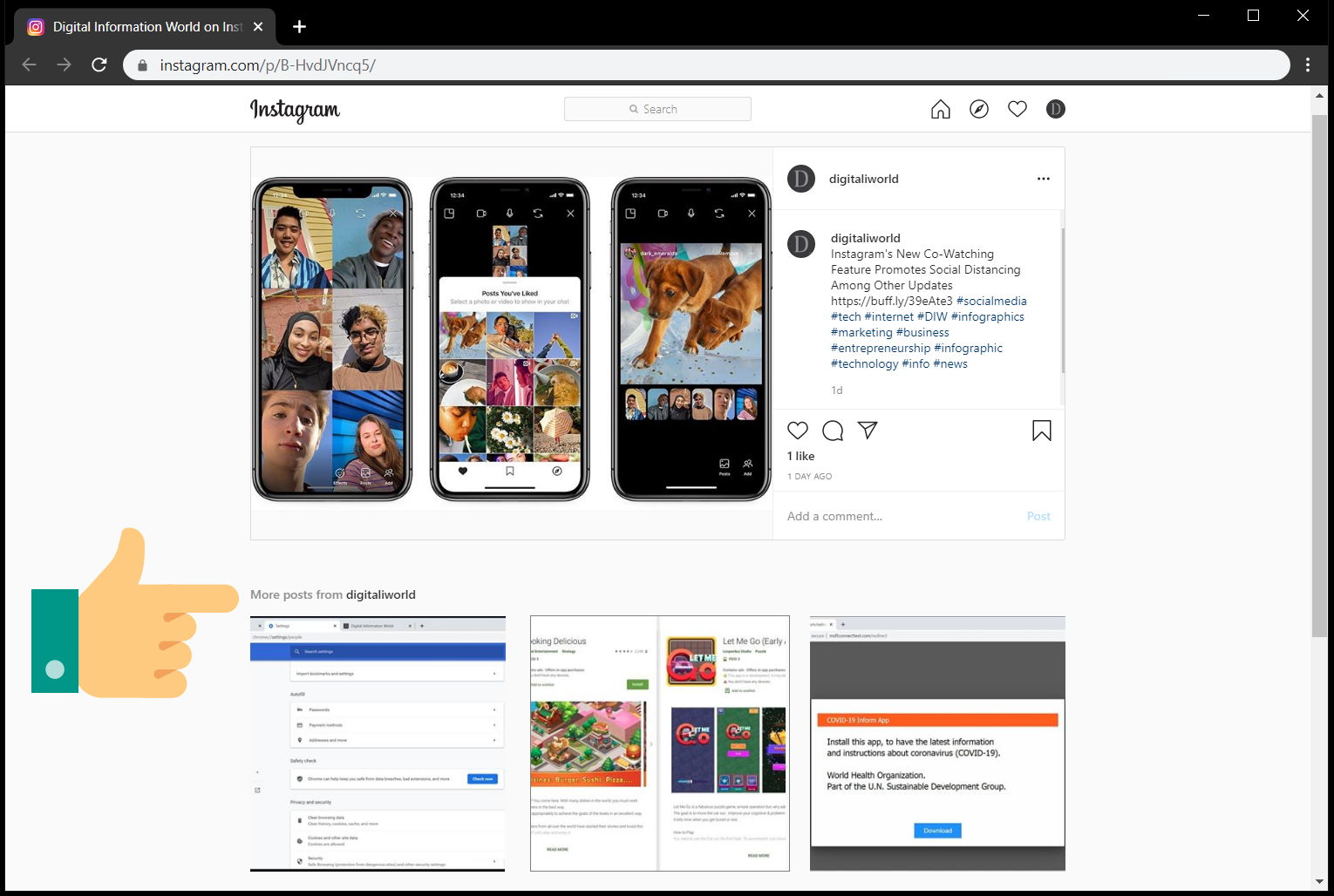
Task: Open the COVID-19 Inform App post thumbnail
Action: 937,743
